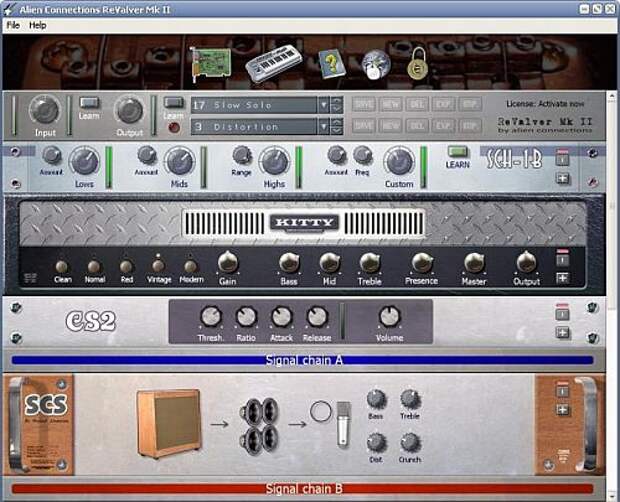Click the Slow Solo preset name field

tap(254, 105)
